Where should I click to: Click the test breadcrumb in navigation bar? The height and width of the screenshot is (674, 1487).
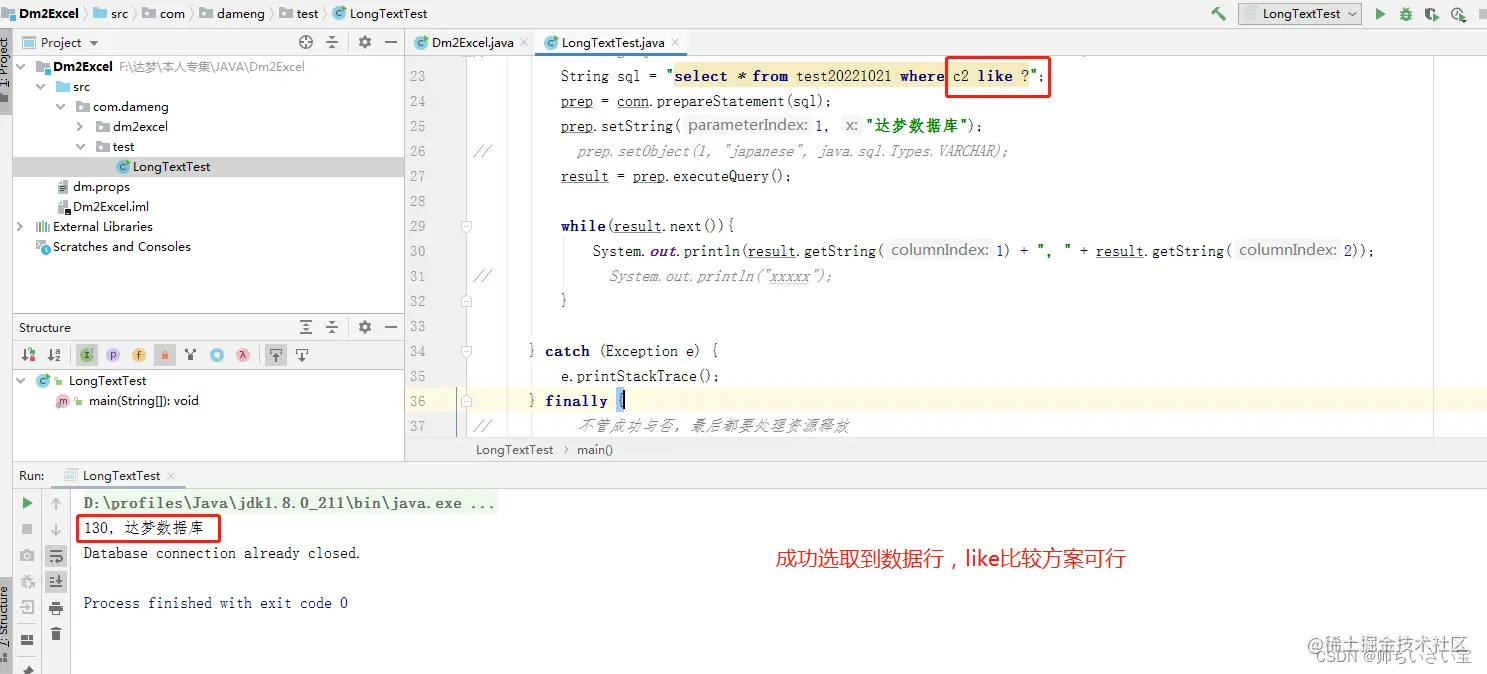(x=299, y=14)
